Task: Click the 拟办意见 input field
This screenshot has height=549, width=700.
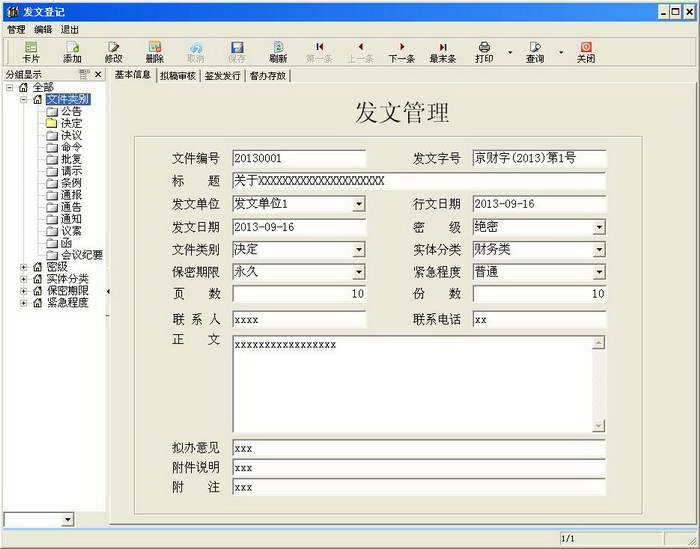Action: [419, 449]
